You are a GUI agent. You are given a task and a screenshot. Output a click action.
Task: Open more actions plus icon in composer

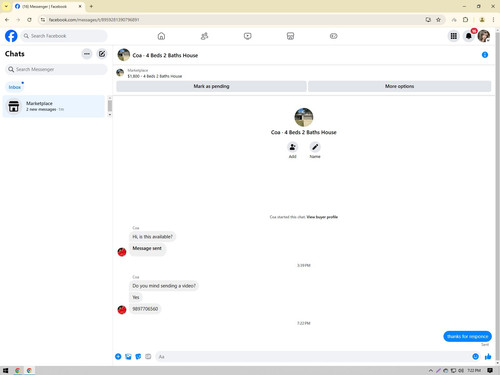(118, 357)
